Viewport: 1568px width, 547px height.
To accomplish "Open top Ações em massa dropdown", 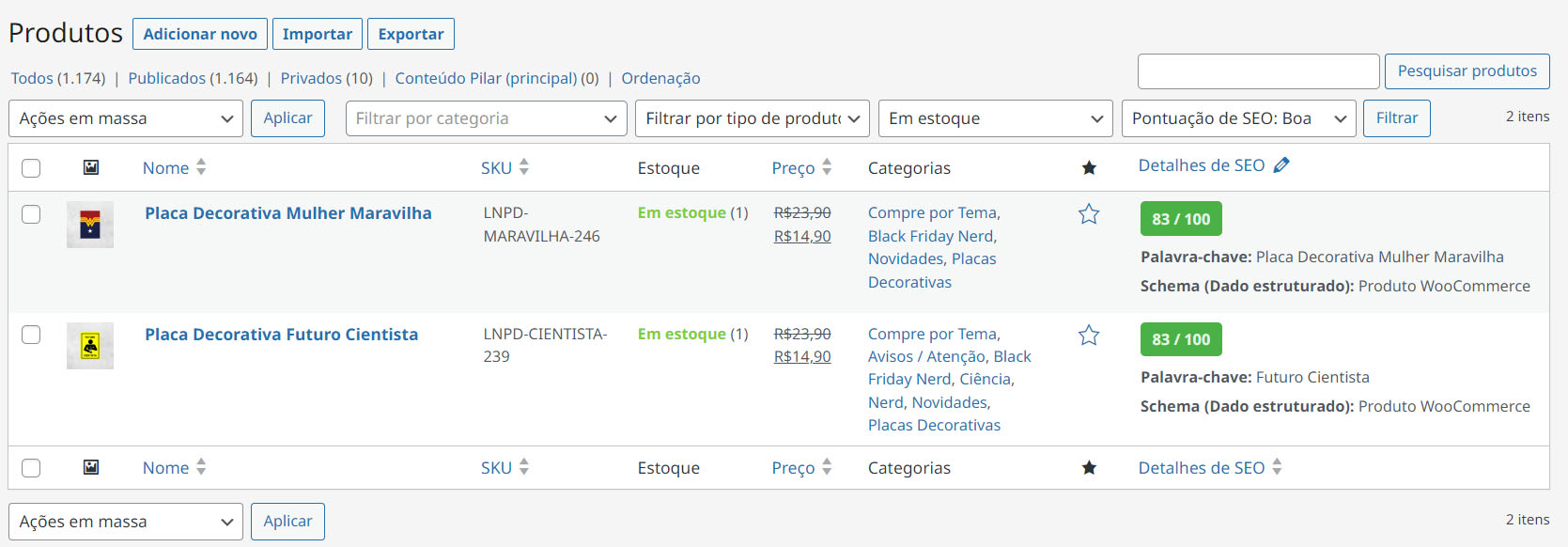I will click(126, 118).
